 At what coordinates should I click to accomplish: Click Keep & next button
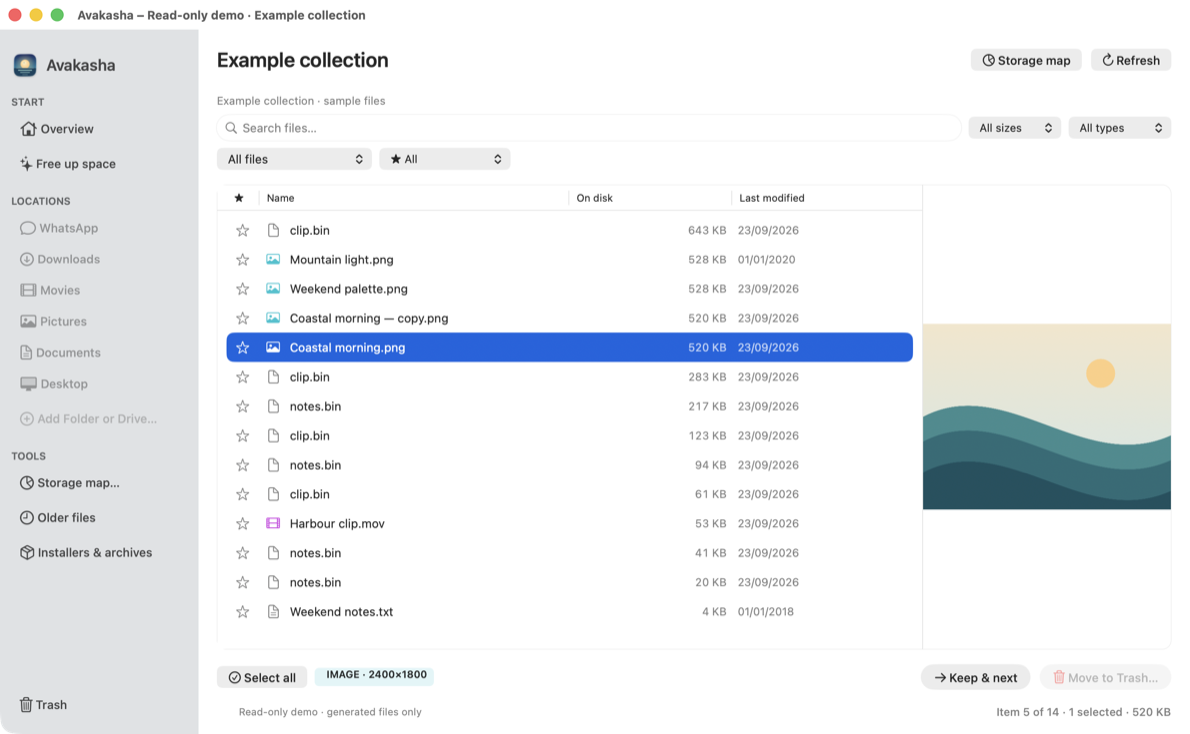click(x=975, y=677)
